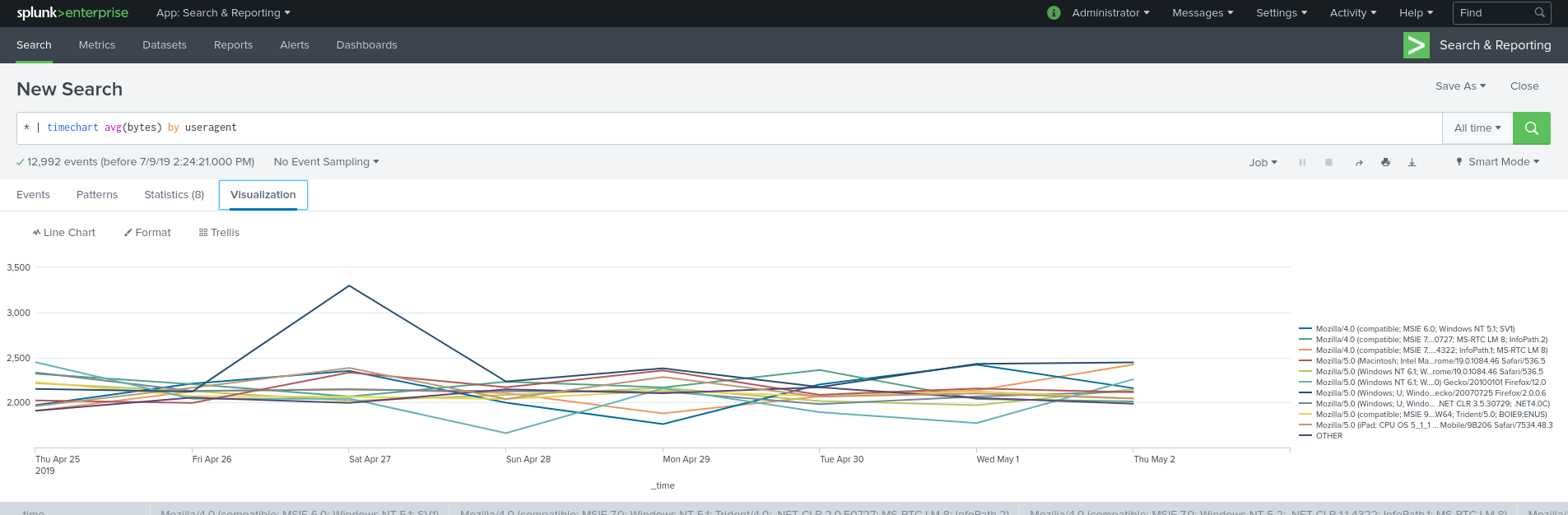
Task: Pause the search job
Action: [1302, 162]
